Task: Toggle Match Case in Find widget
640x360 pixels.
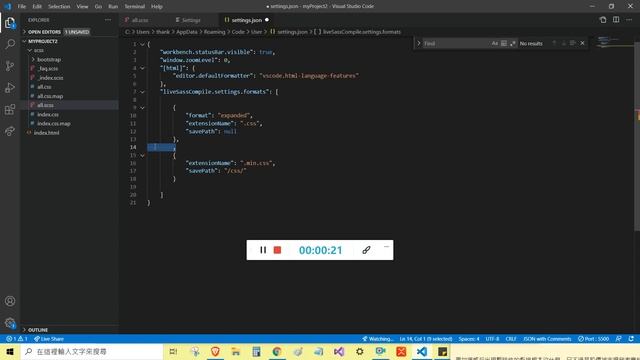Action: click(495, 43)
